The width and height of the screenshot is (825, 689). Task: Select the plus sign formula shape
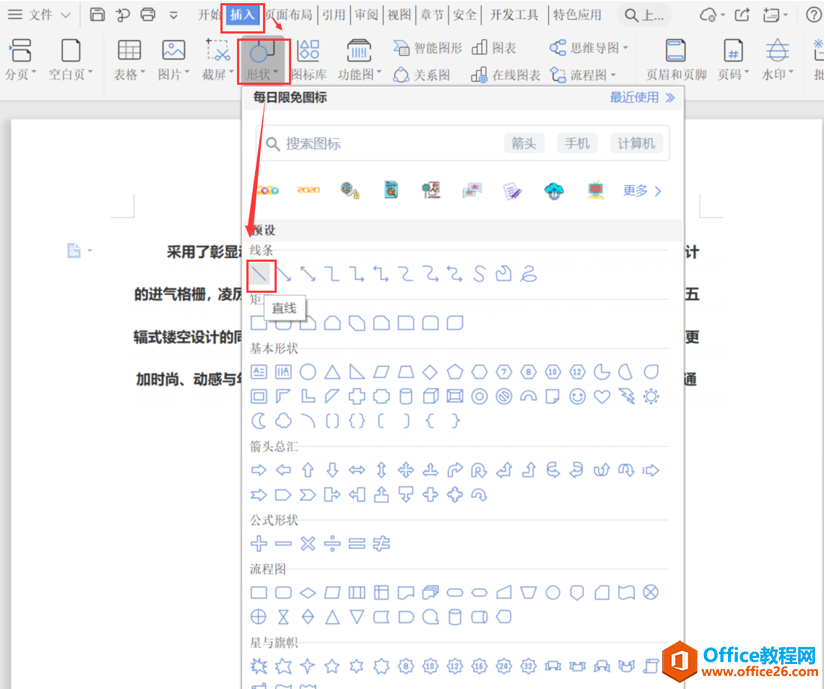click(x=259, y=543)
